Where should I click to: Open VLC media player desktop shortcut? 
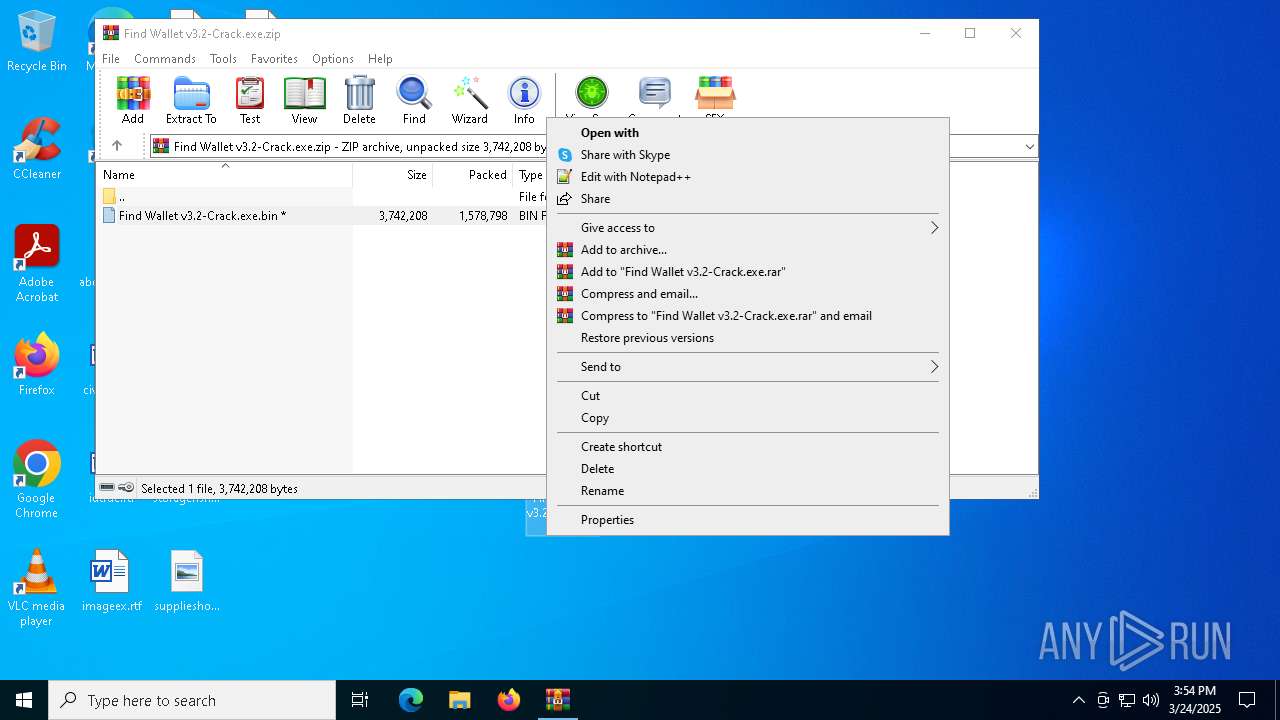(37, 588)
